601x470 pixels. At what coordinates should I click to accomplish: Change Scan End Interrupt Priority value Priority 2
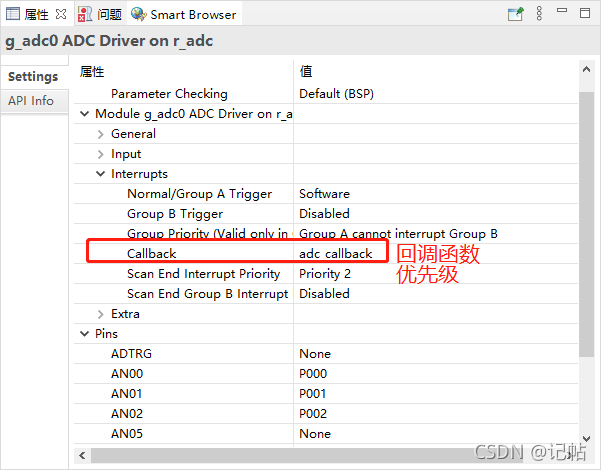(x=325, y=274)
